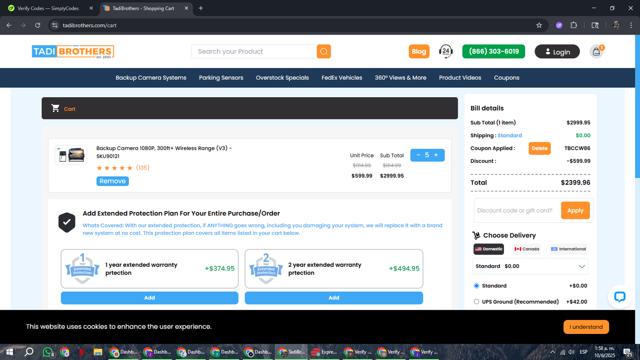This screenshot has height=360, width=640.
Task: Click the delivery truck icon beside Choose Delivery
Action: pos(476,236)
